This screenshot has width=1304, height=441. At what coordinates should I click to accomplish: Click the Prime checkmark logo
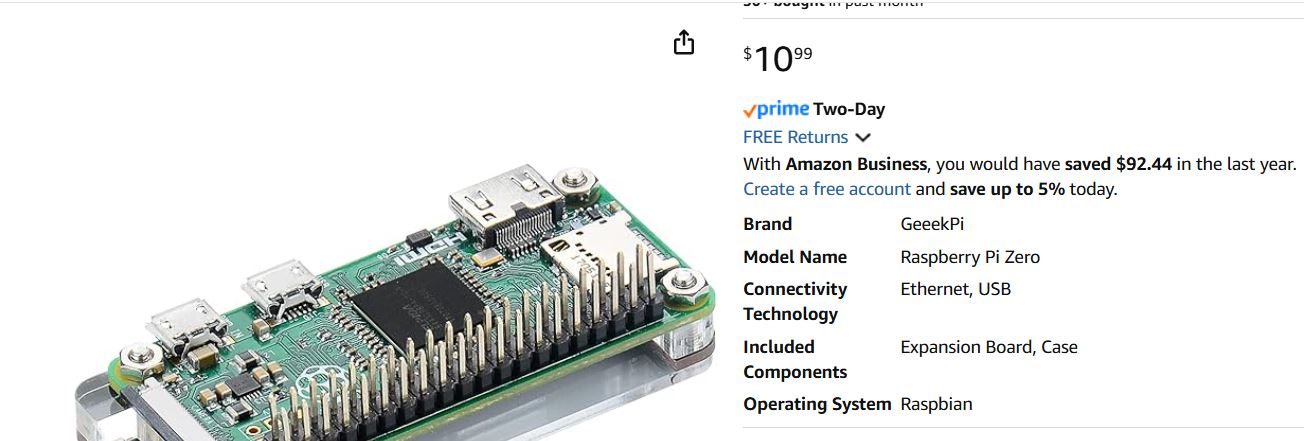776,109
